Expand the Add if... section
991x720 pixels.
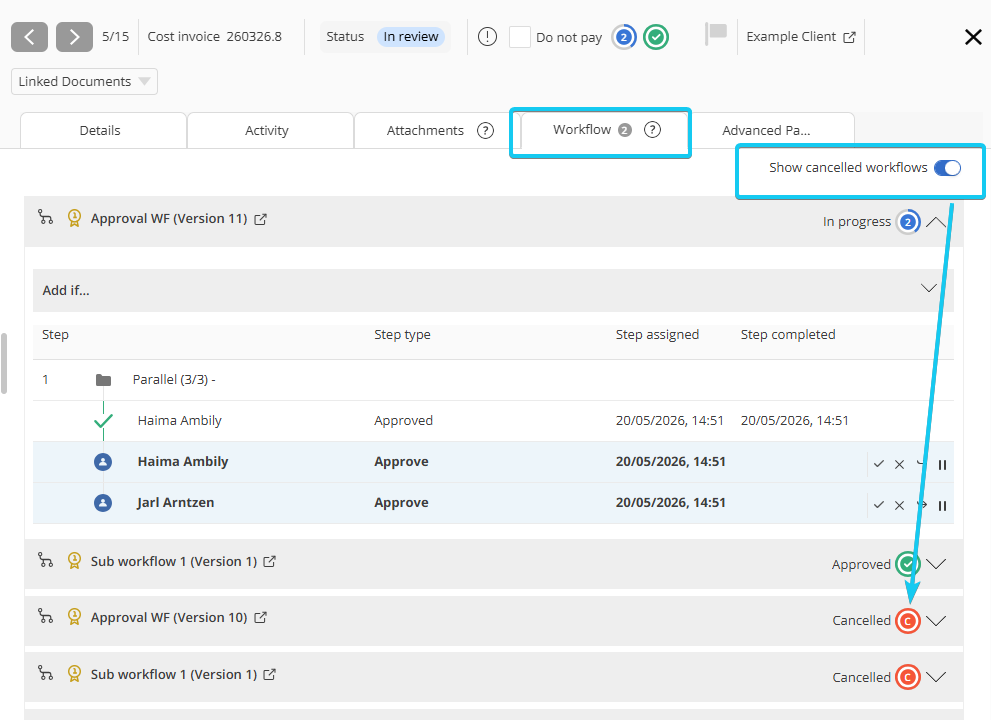tap(928, 288)
